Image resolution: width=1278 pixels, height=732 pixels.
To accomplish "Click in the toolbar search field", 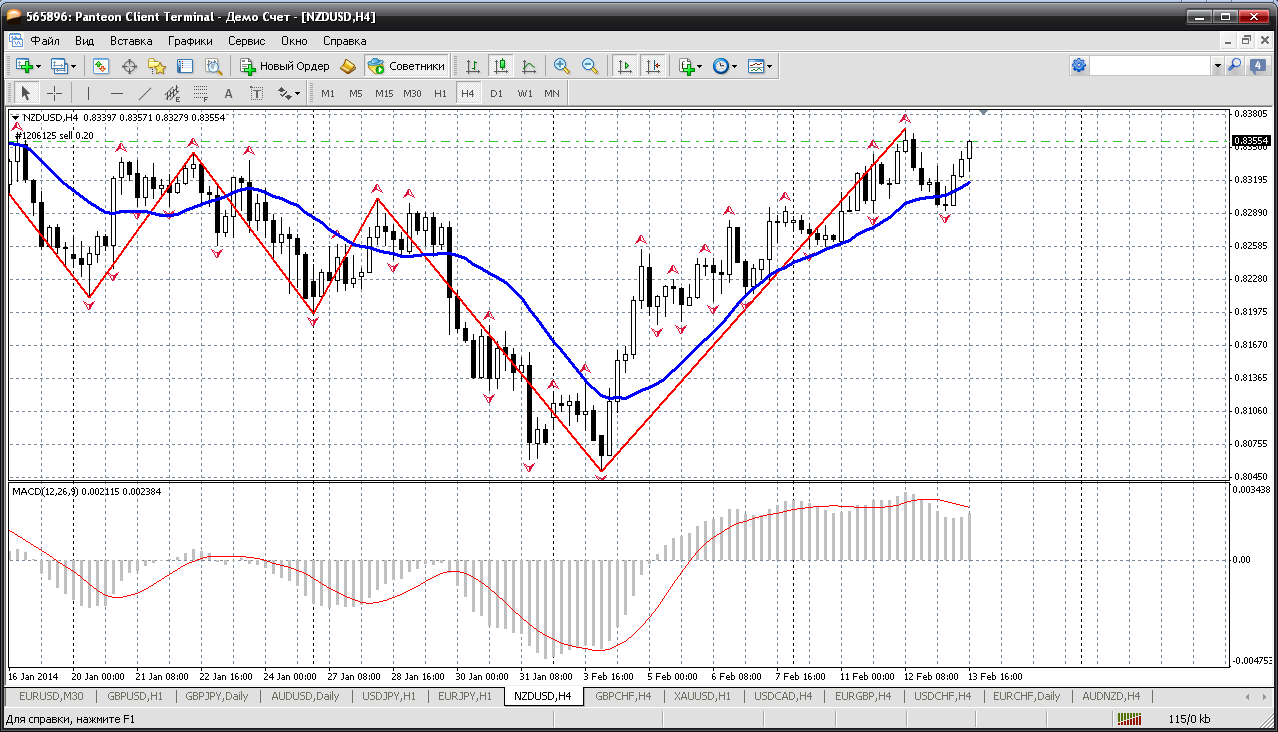I will pyautogui.click(x=1150, y=66).
